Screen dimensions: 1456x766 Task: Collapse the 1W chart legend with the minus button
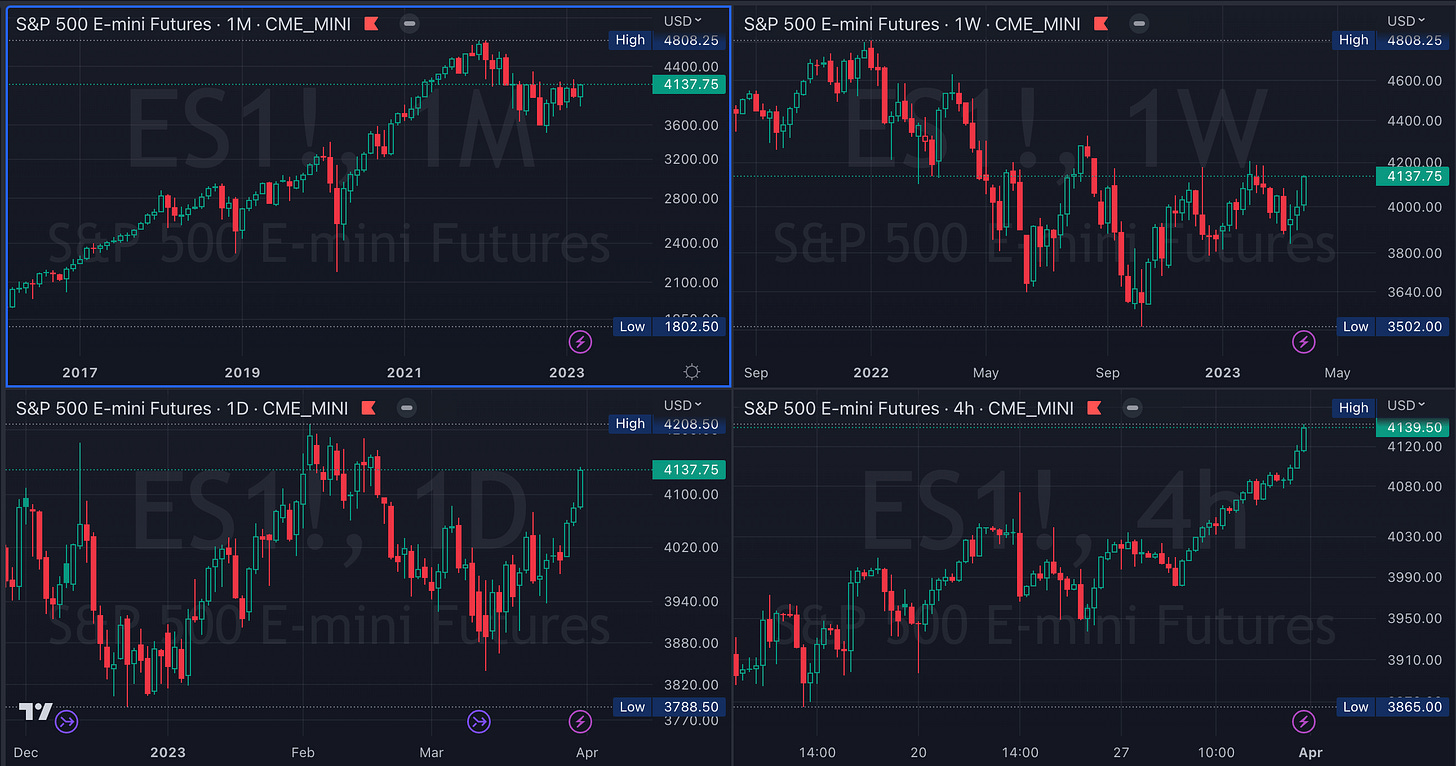coord(1139,23)
